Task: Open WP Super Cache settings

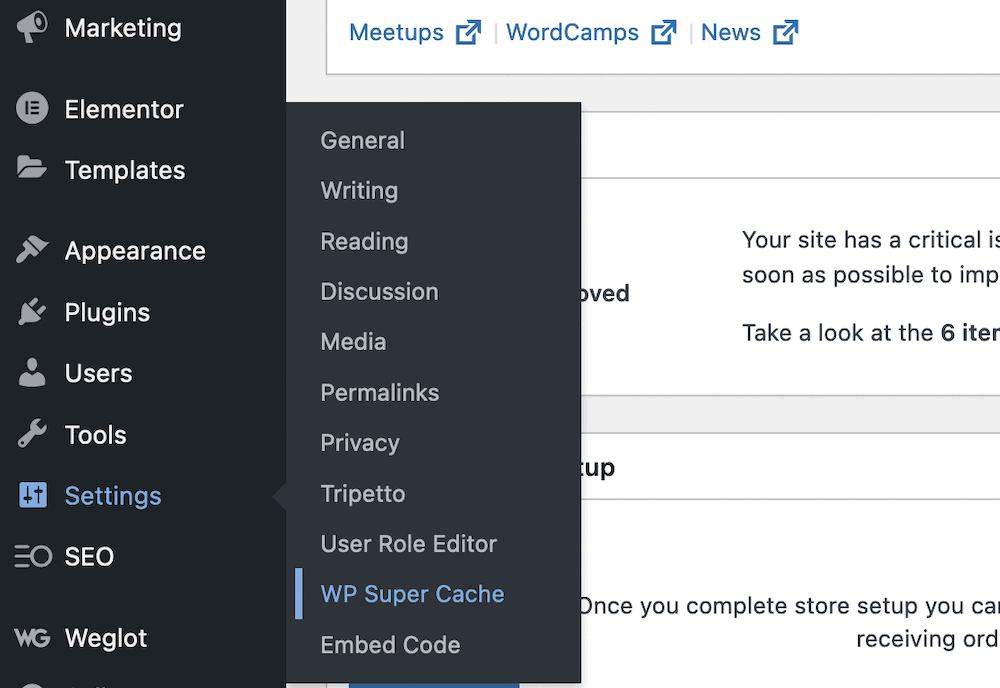Action: 412,594
